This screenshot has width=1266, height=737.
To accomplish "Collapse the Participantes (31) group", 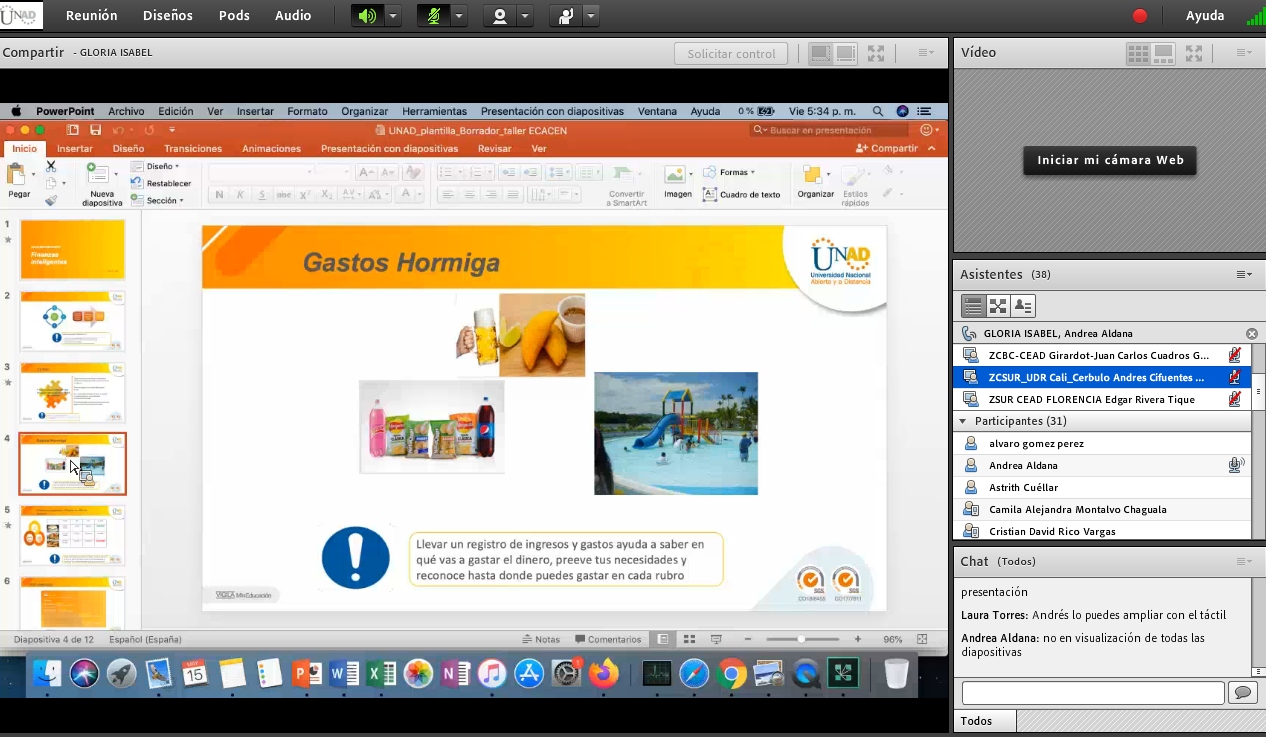I will 963,422.
